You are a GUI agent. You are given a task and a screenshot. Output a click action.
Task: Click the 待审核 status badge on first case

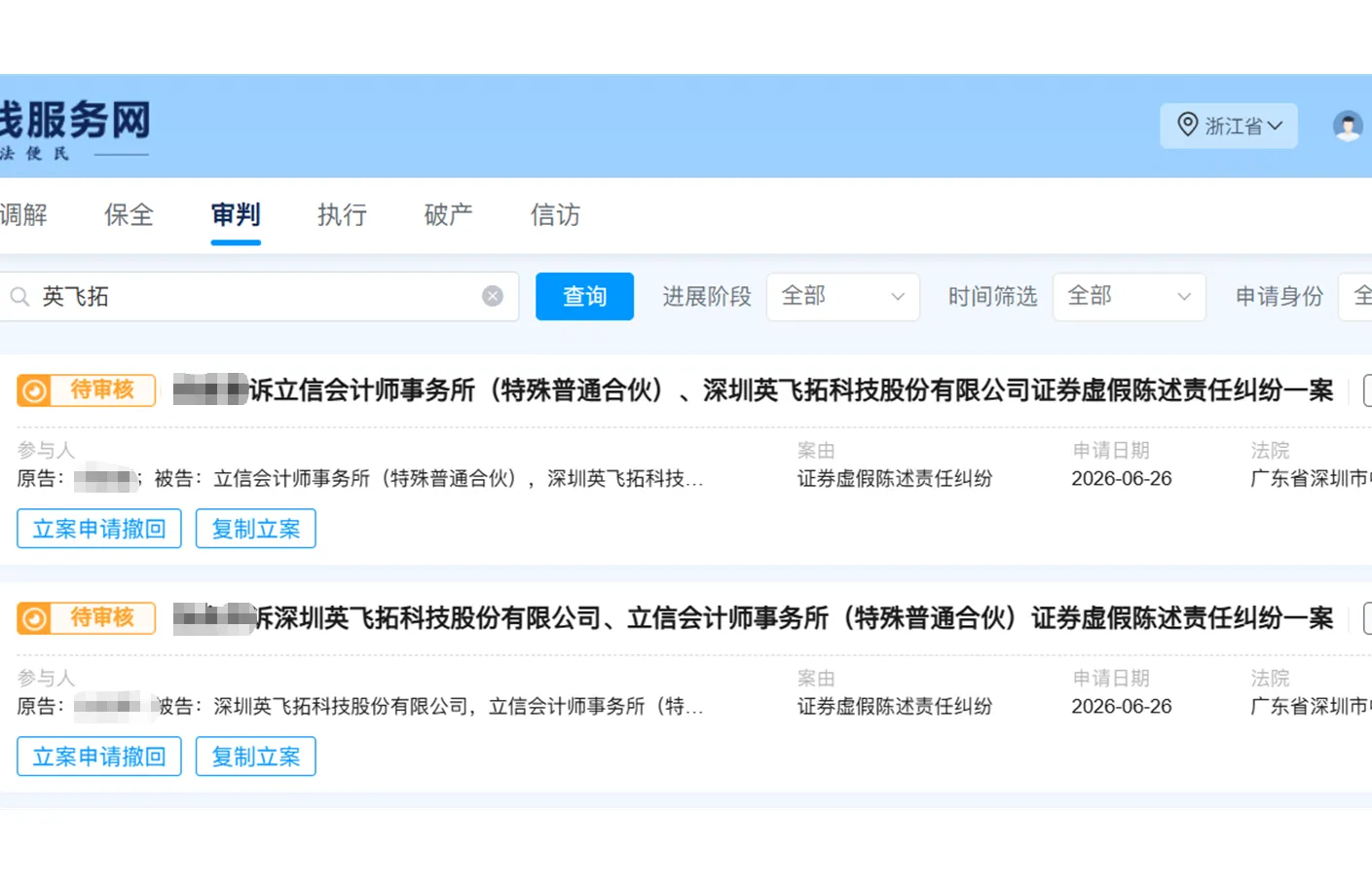click(87, 390)
